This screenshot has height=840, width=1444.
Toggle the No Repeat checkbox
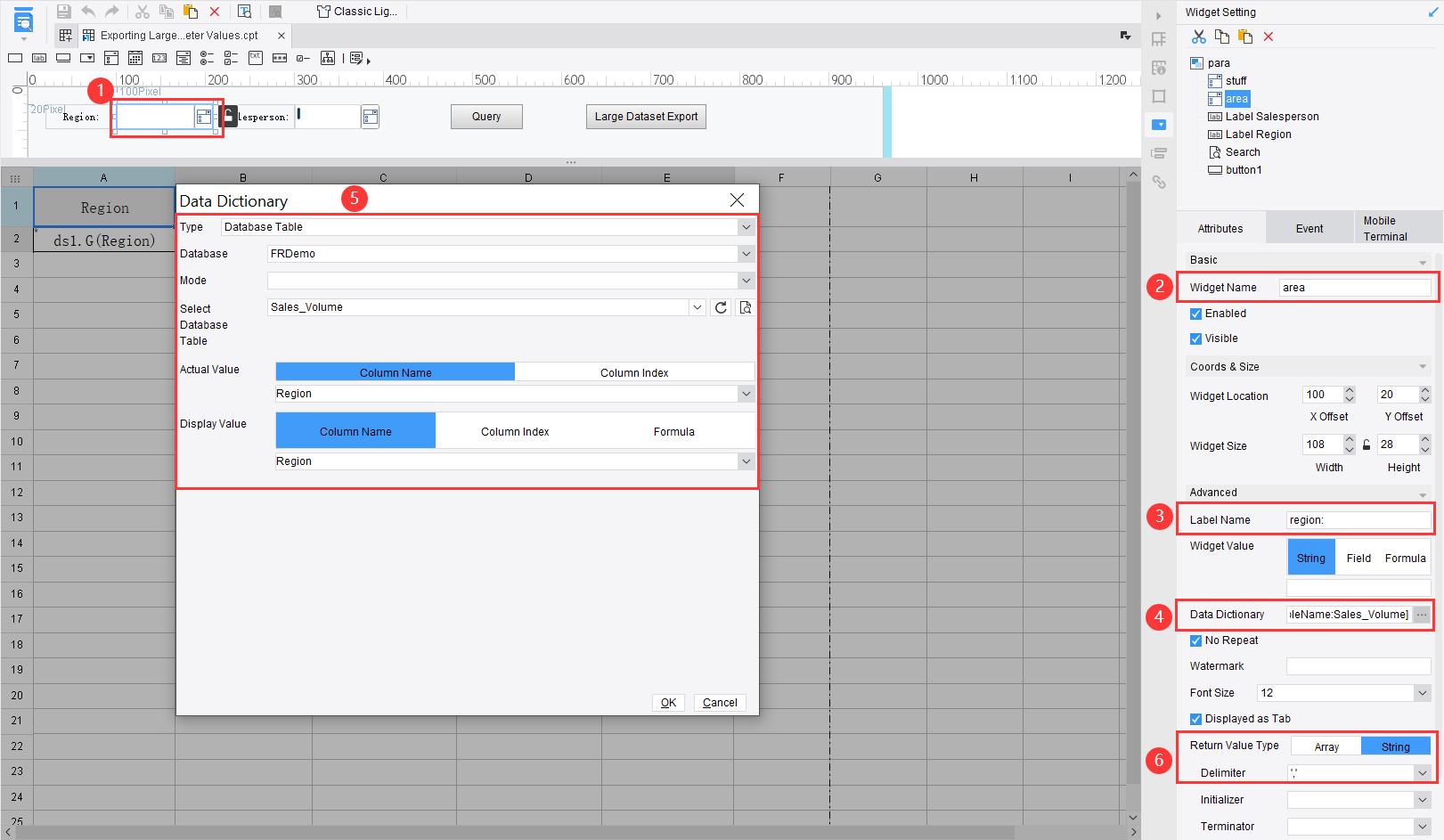tap(1195, 640)
